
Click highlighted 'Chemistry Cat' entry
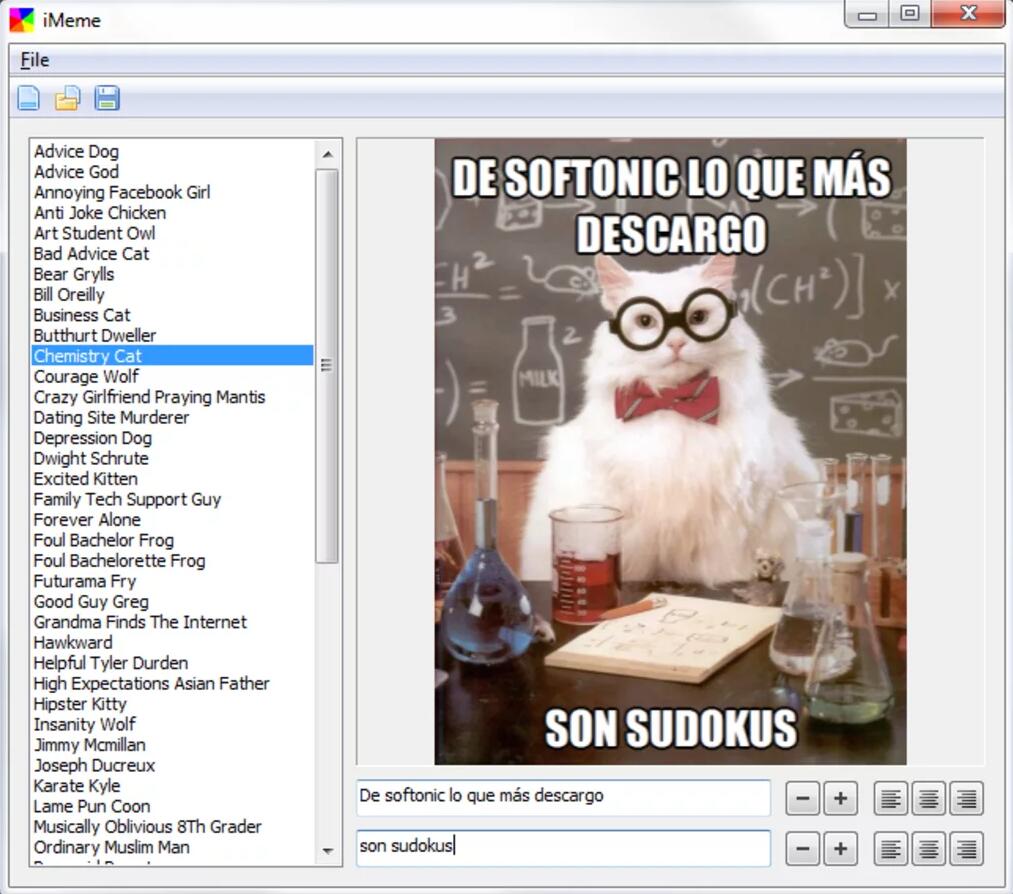coord(172,356)
